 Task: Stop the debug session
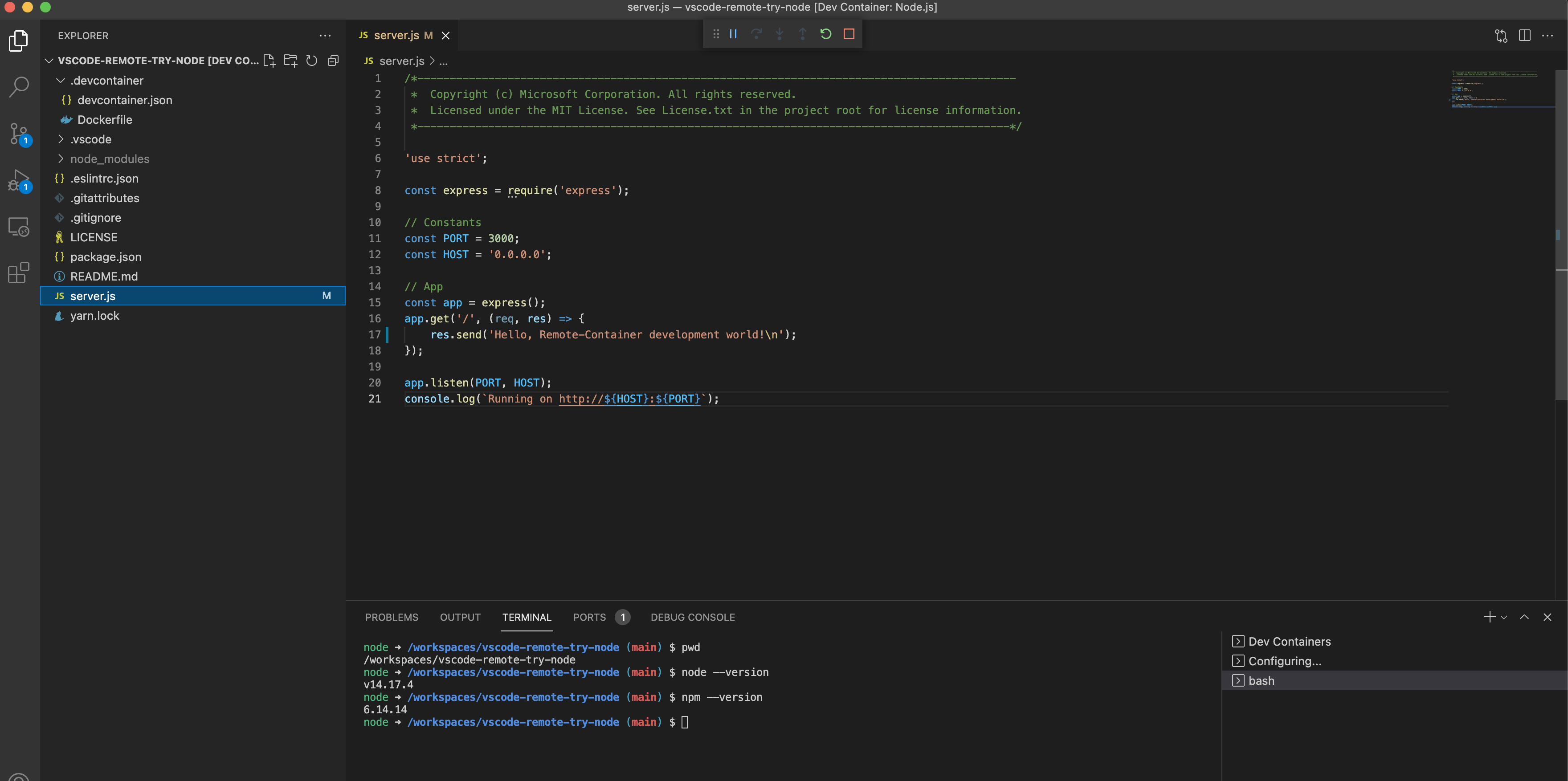click(x=849, y=33)
